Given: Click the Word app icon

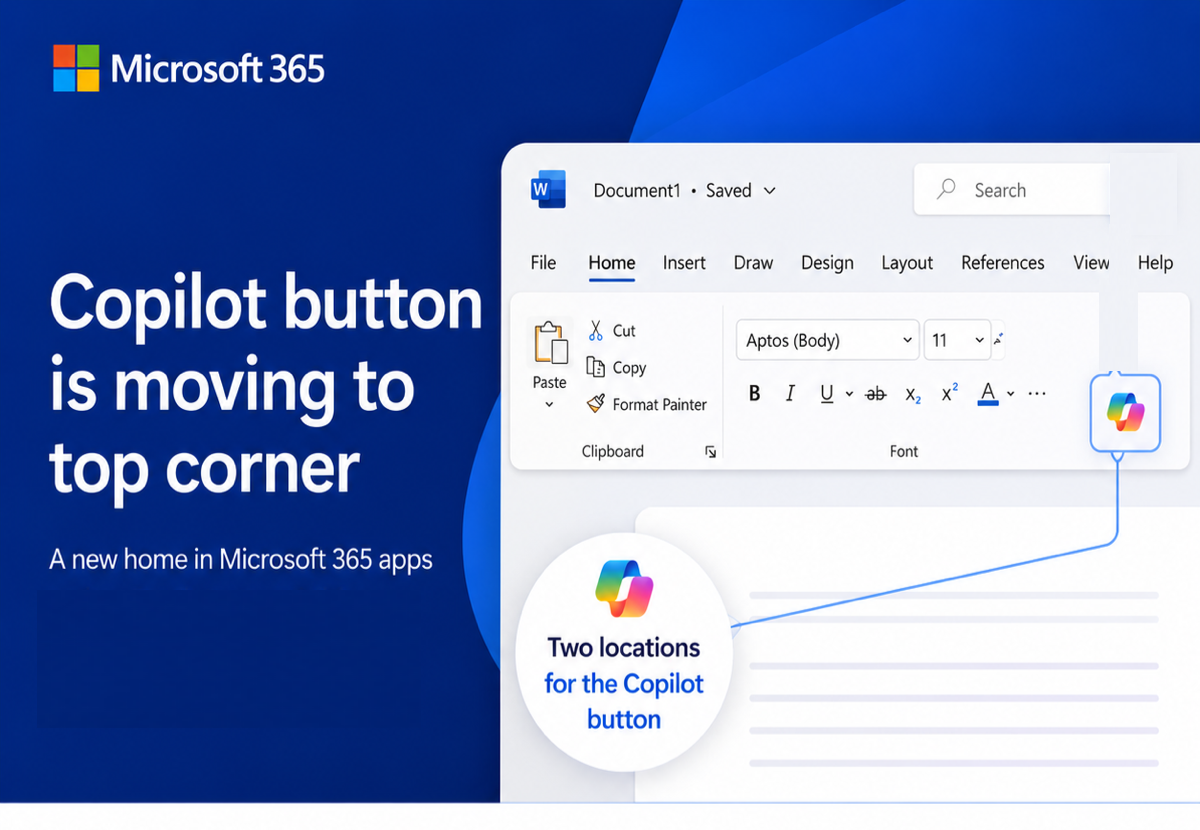Looking at the screenshot, I should 548,189.
